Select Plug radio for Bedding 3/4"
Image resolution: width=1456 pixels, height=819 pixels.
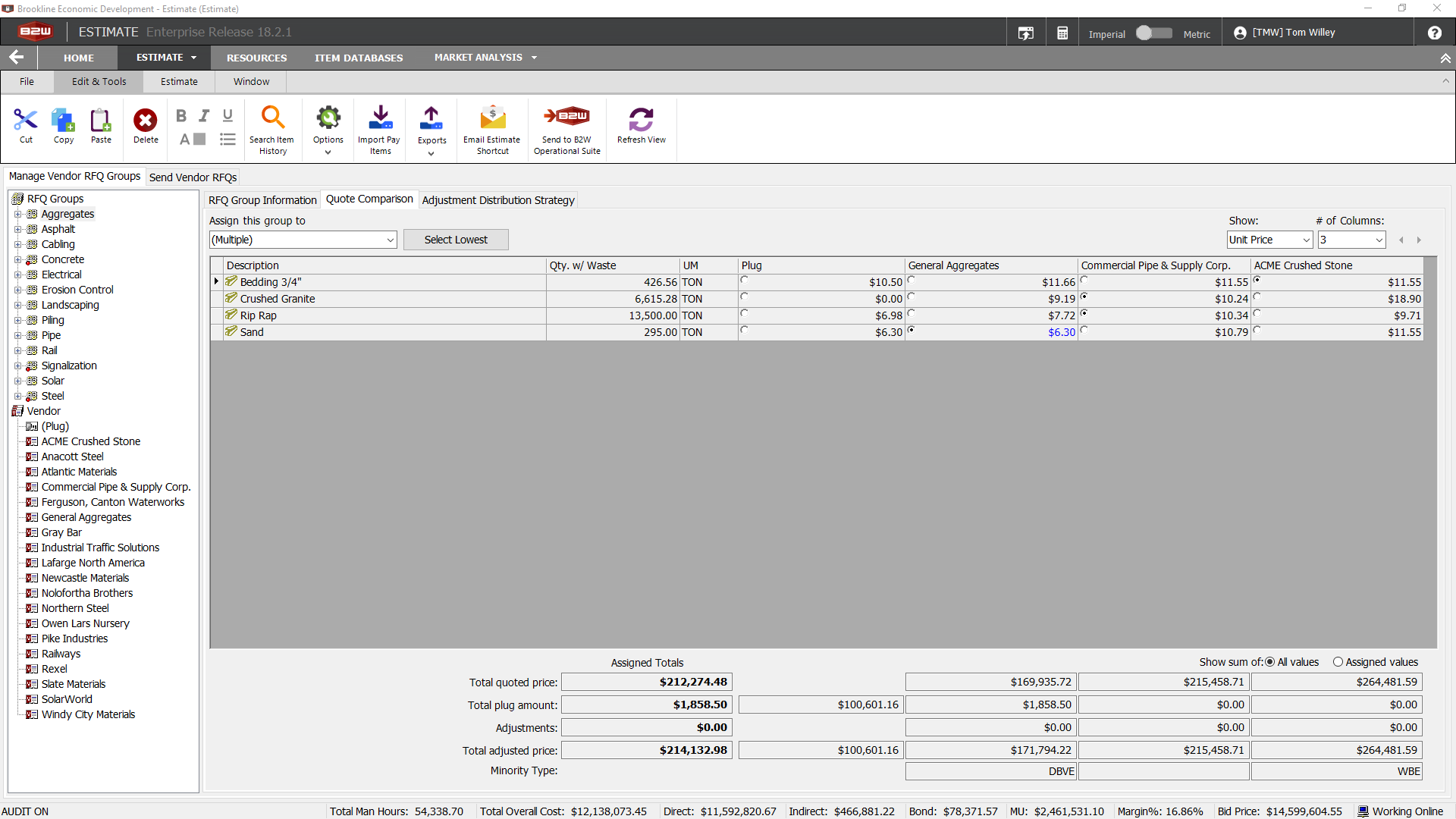coord(745,280)
